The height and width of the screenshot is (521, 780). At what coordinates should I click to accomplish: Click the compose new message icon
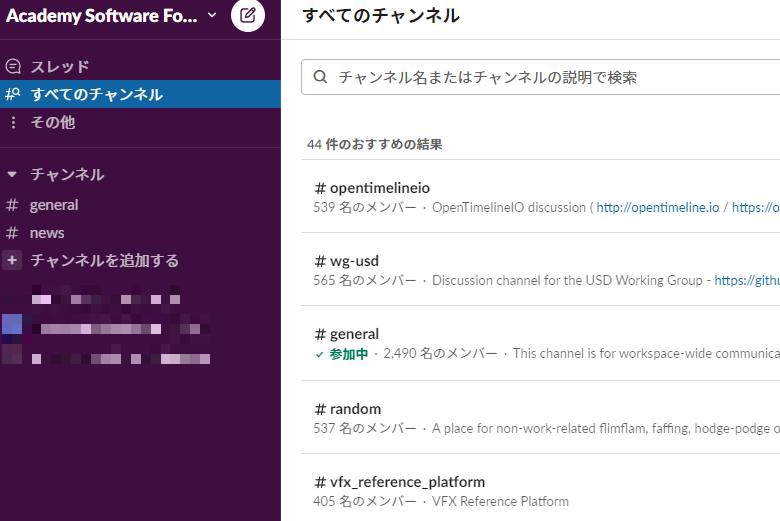coord(248,15)
